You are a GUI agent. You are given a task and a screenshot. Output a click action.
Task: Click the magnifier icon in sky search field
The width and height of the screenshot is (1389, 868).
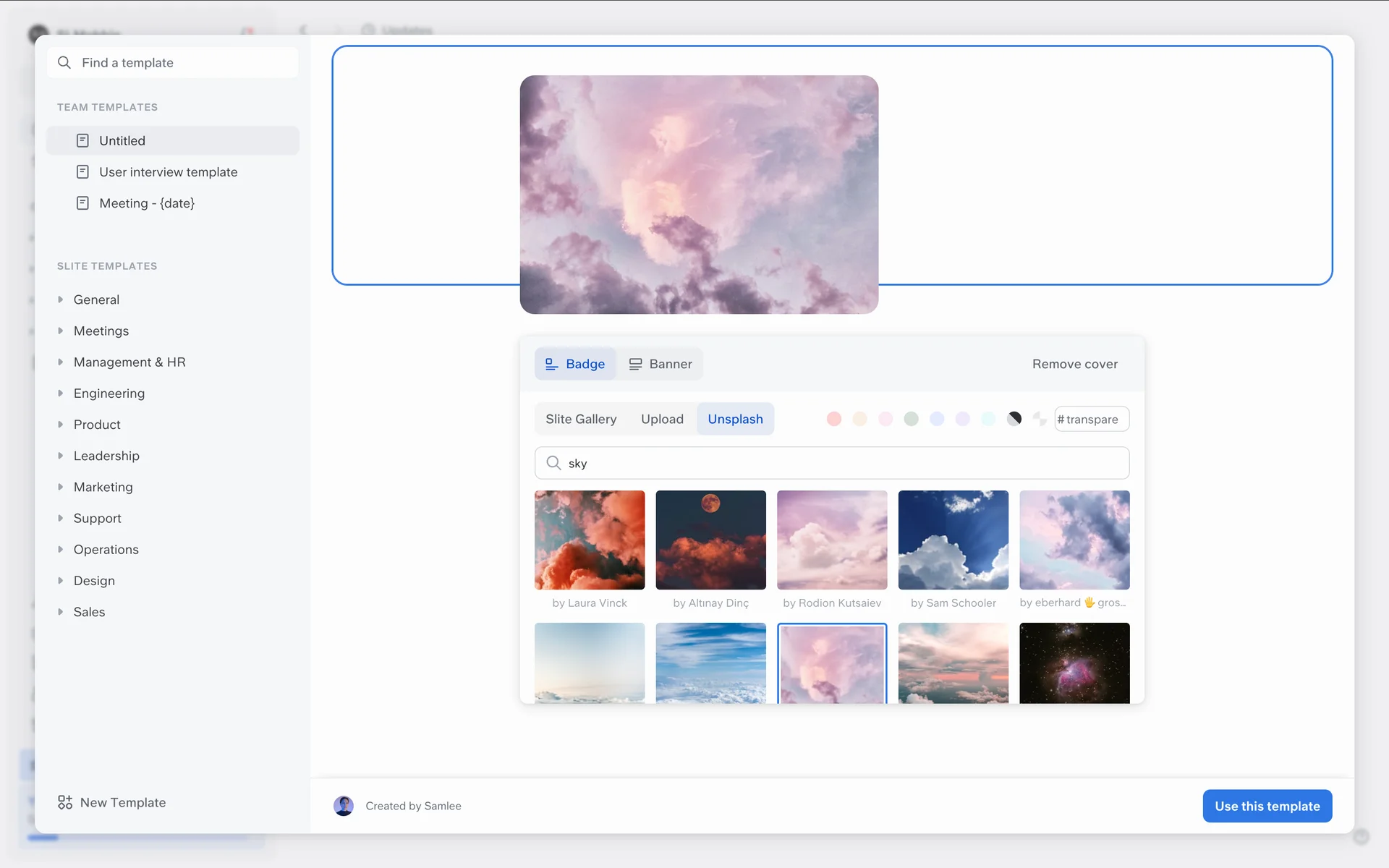[x=553, y=463]
